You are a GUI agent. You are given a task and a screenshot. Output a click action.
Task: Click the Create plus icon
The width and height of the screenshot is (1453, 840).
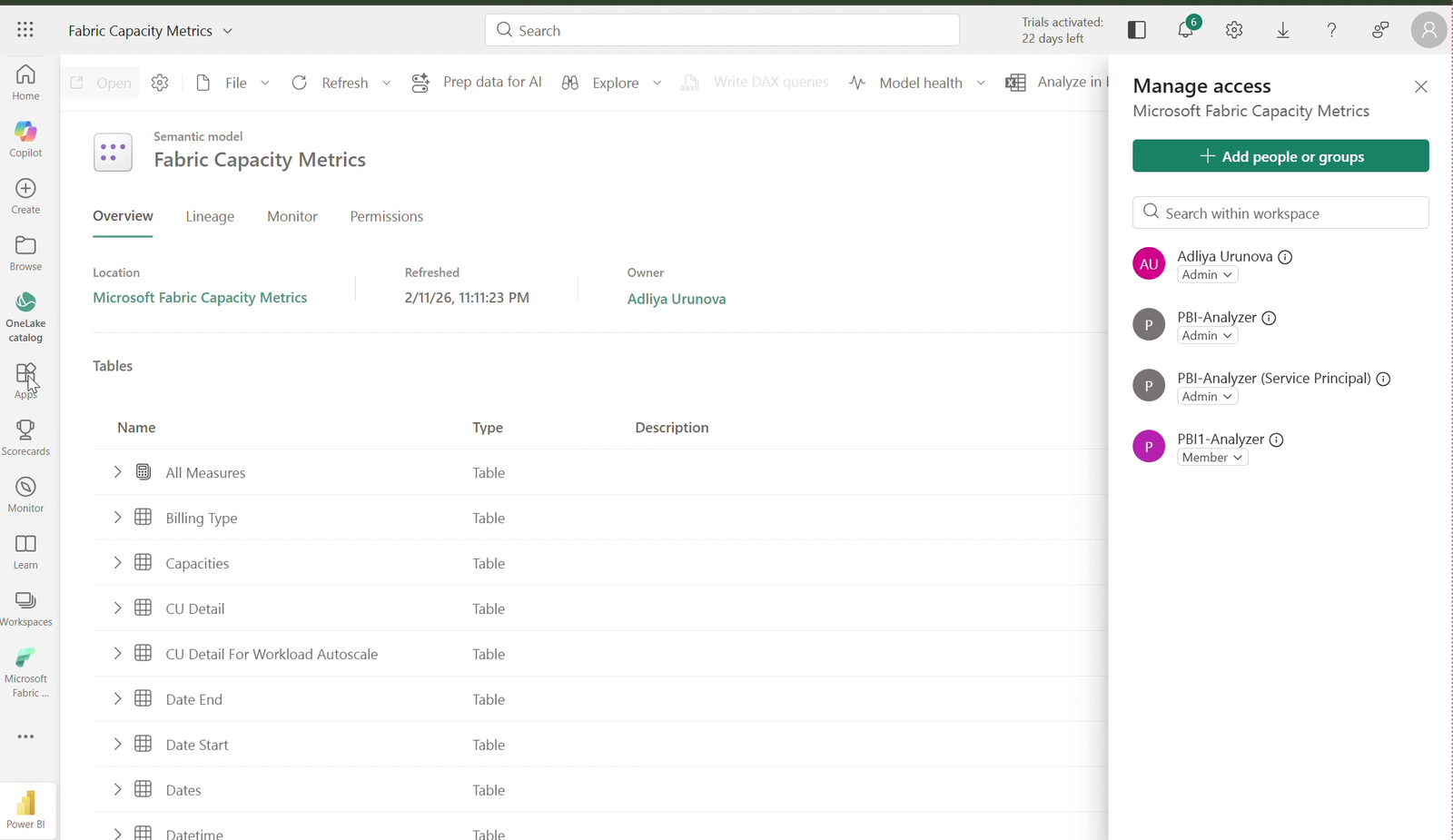(25, 188)
